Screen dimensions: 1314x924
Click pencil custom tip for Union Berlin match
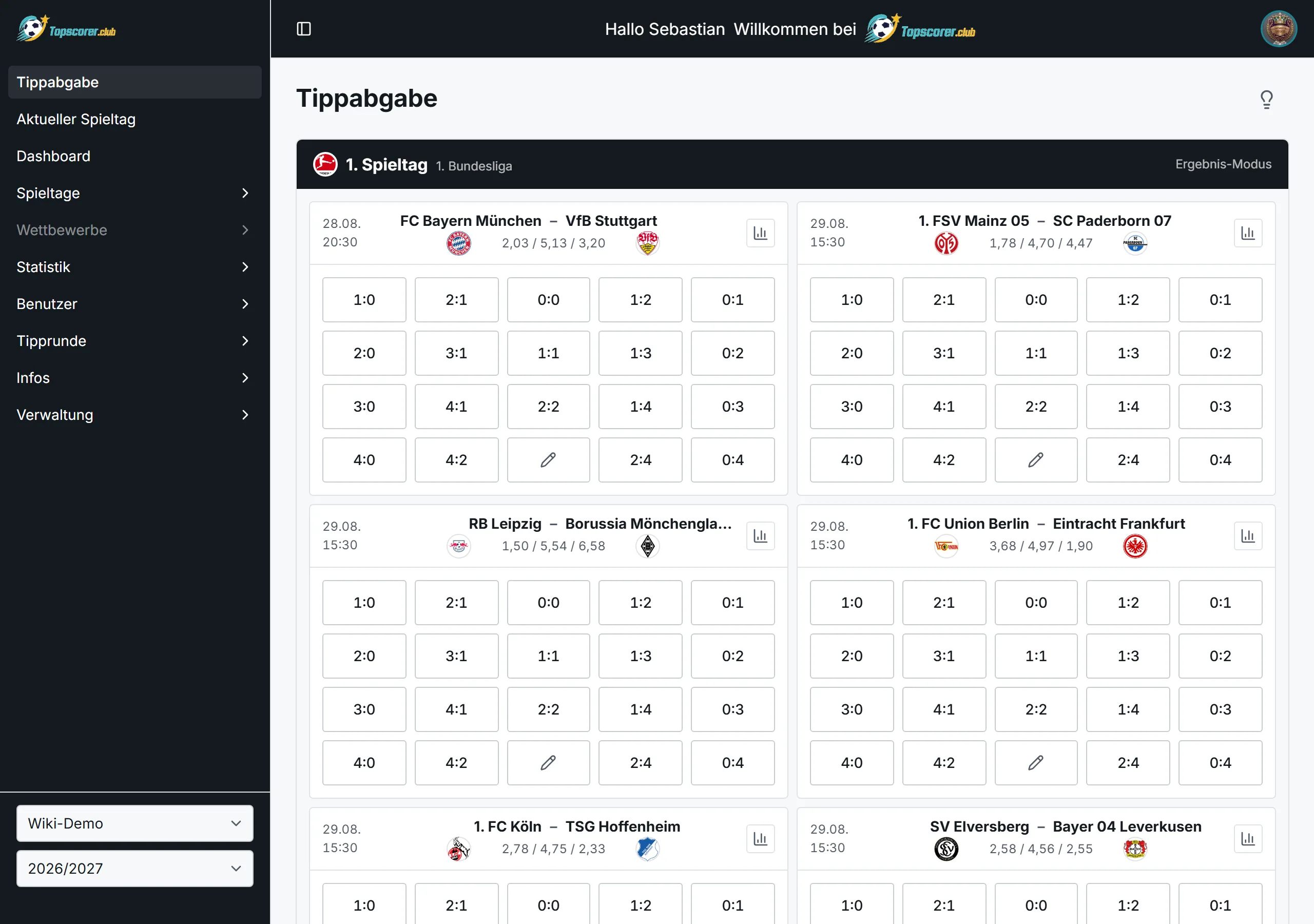[x=1036, y=763]
